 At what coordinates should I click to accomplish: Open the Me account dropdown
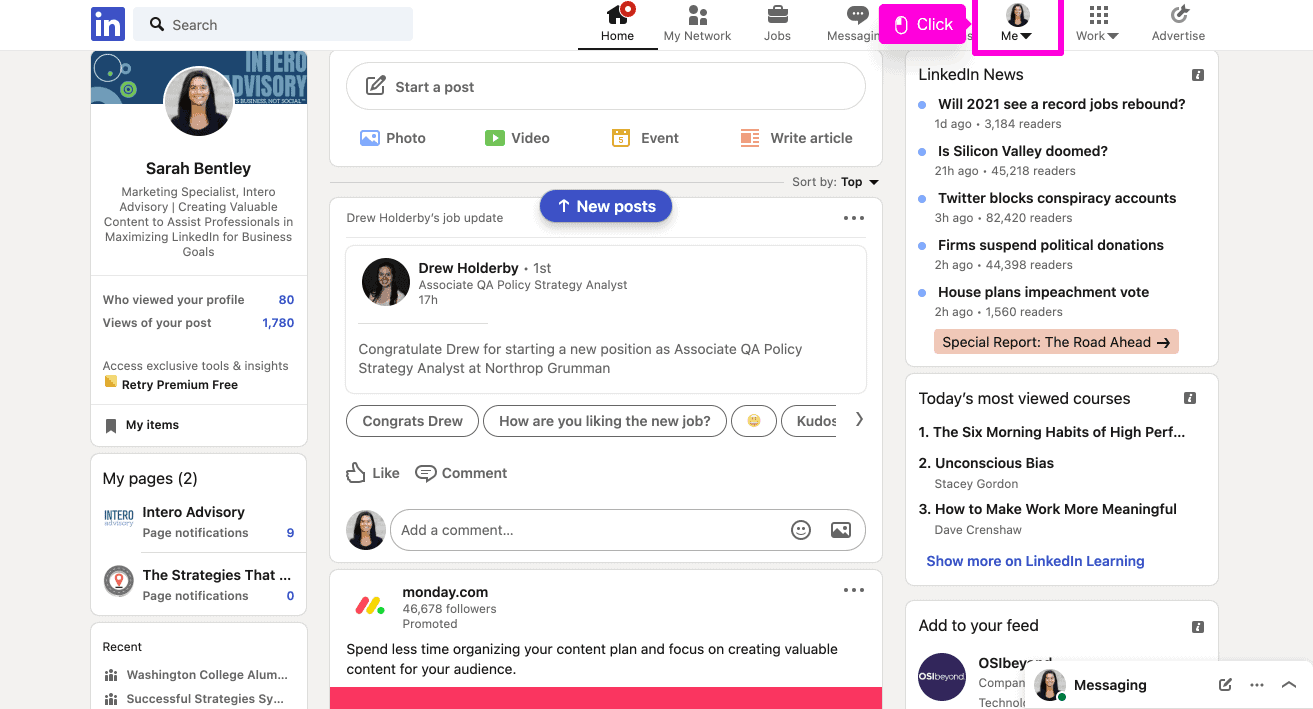(1017, 24)
